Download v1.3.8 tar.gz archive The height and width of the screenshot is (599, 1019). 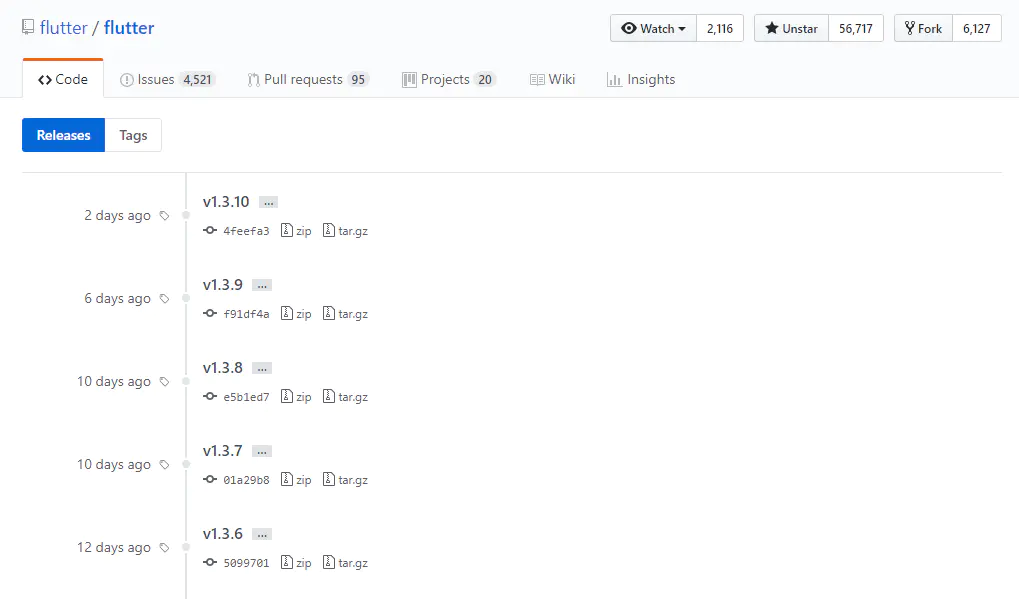click(x=345, y=397)
